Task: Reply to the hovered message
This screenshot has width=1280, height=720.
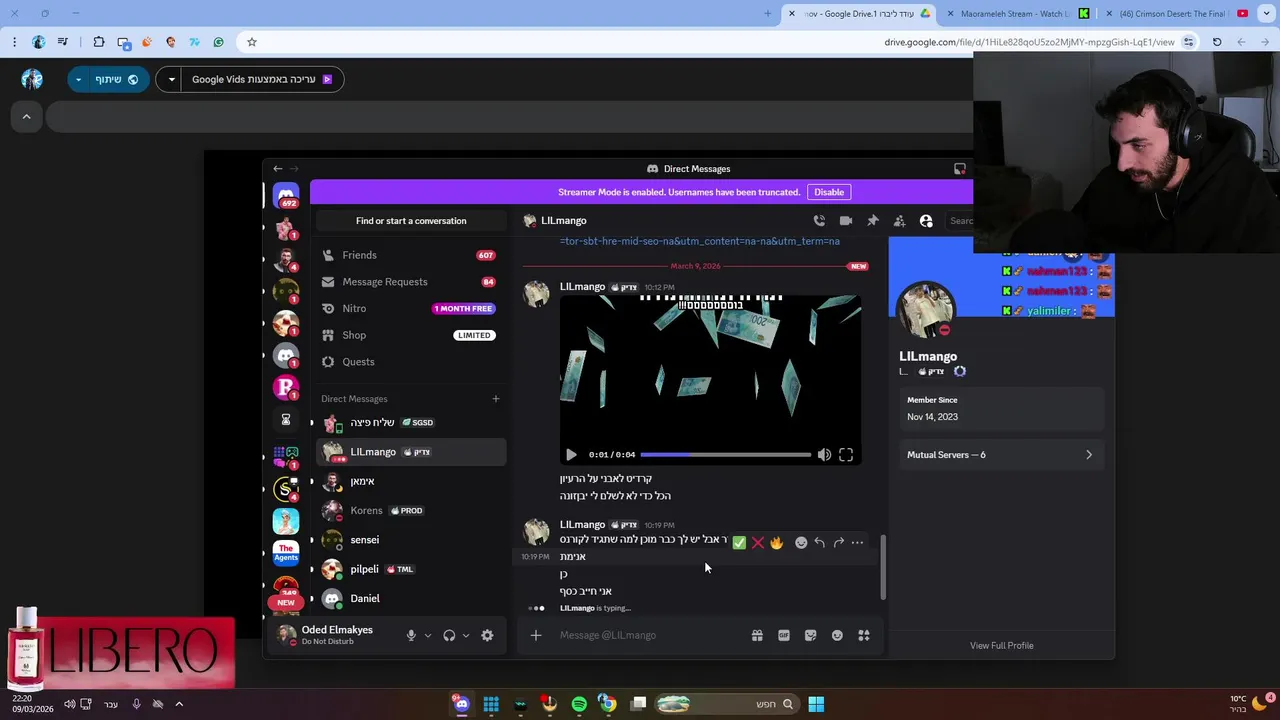Action: (x=820, y=543)
